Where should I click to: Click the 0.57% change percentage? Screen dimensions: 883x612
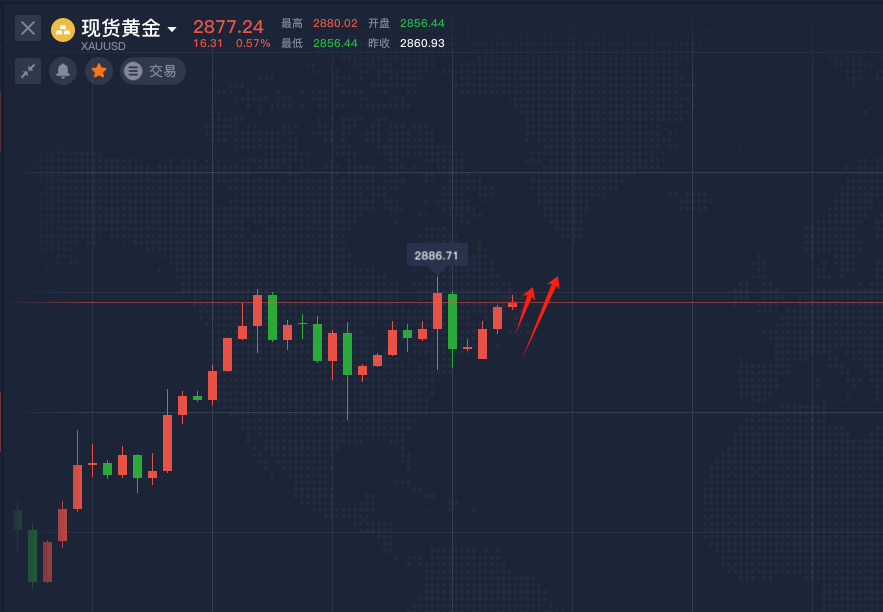[253, 43]
